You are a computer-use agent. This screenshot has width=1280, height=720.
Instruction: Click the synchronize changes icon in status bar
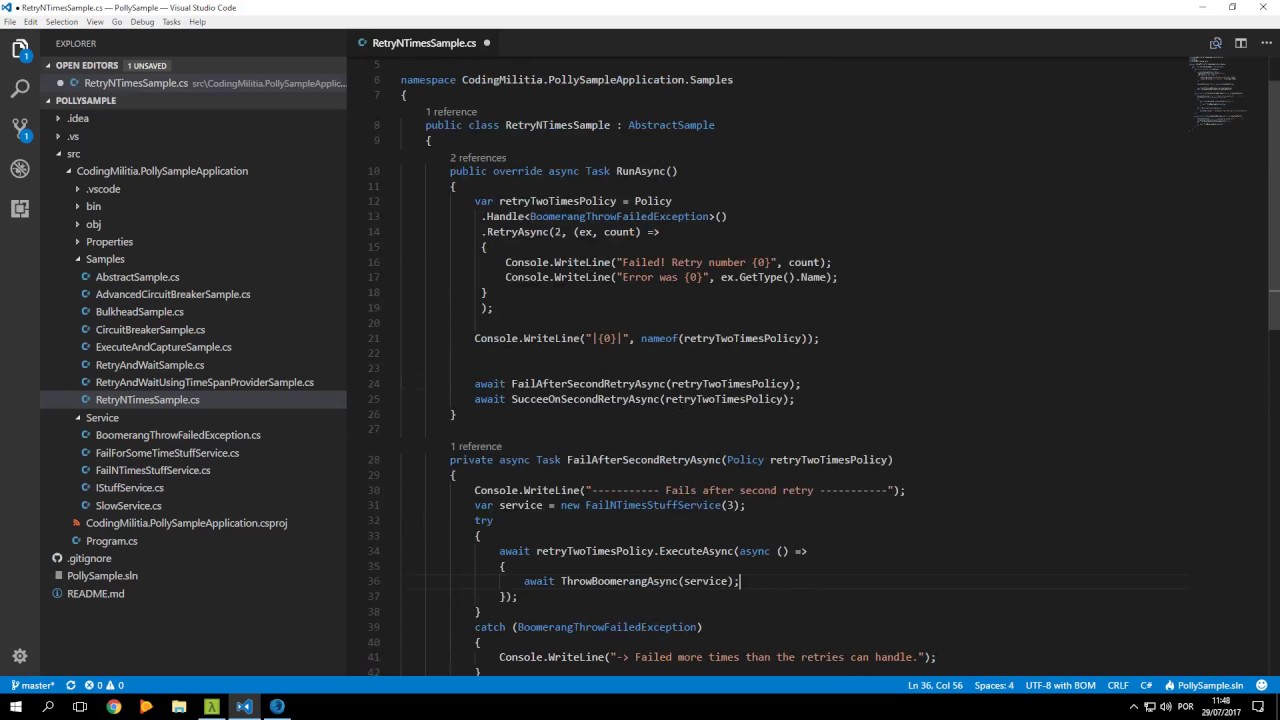[x=71, y=685]
